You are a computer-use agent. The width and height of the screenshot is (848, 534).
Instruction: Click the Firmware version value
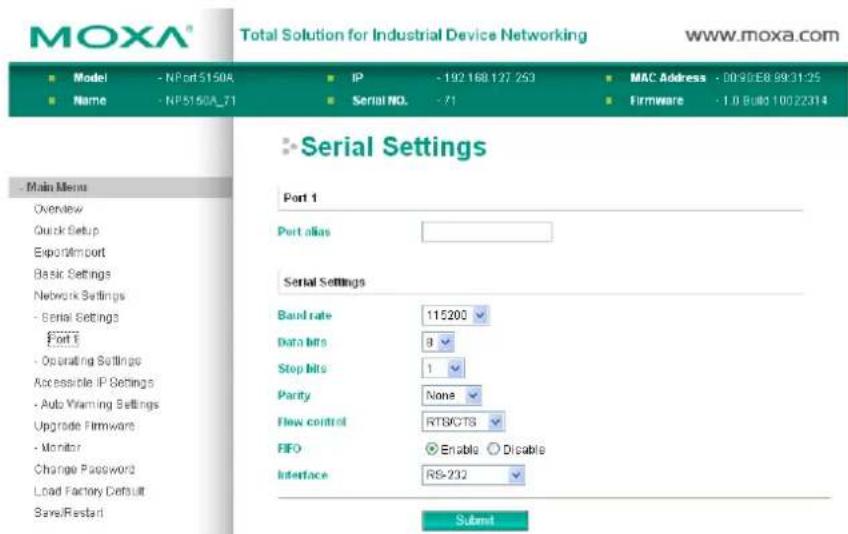[x=774, y=101]
